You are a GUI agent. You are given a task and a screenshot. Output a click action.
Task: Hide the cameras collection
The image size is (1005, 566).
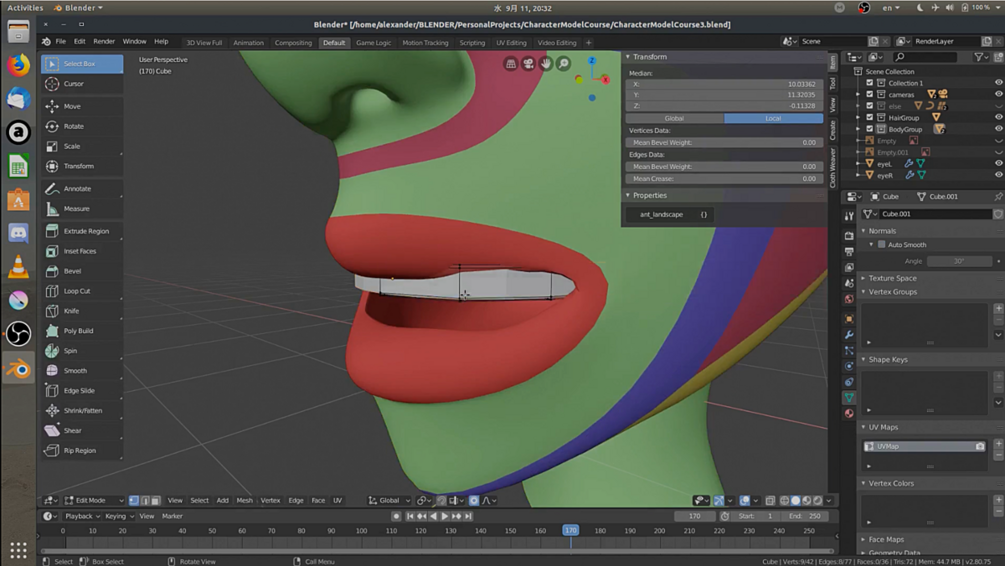(x=999, y=94)
